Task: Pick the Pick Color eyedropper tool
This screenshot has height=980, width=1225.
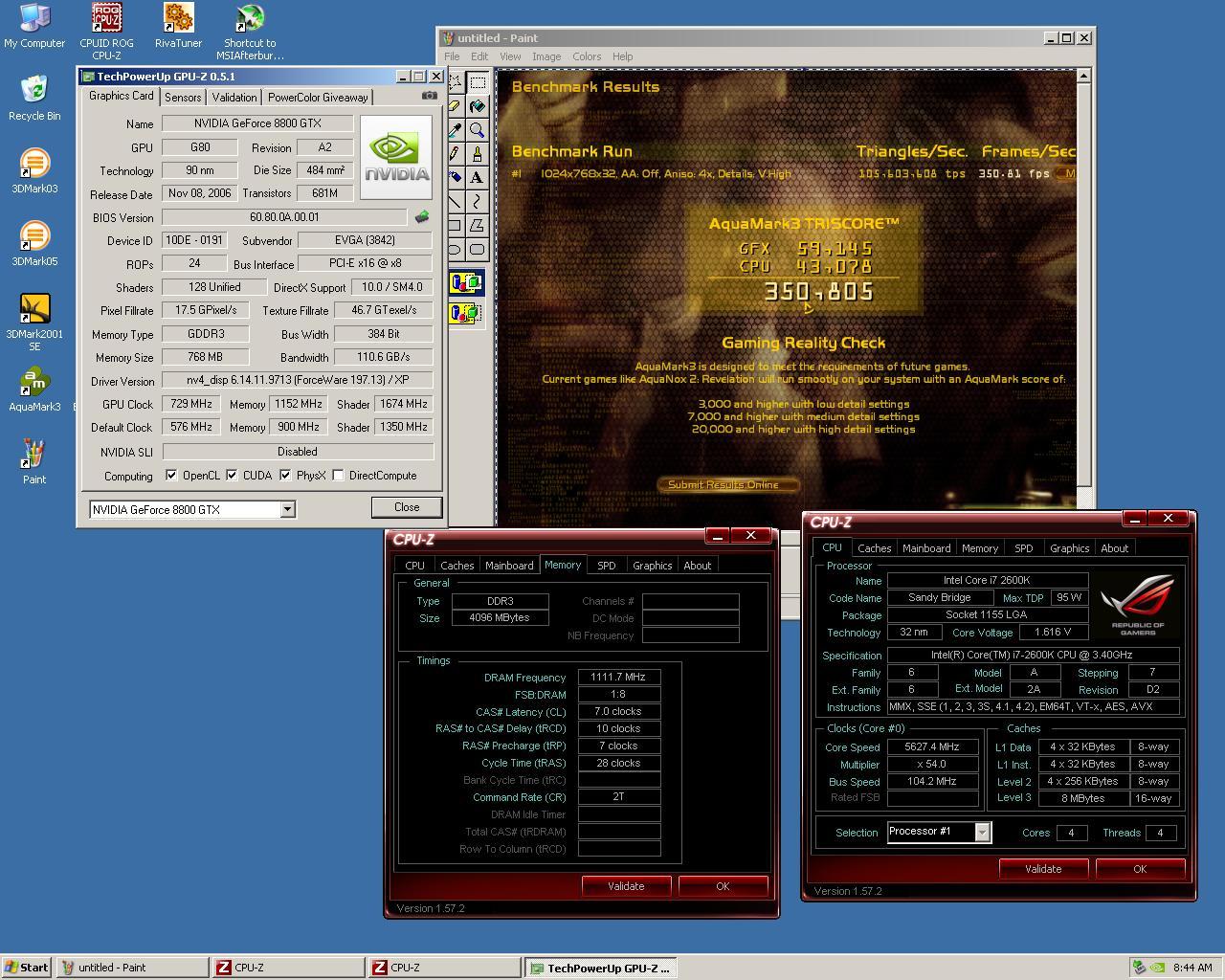Action: point(456,130)
